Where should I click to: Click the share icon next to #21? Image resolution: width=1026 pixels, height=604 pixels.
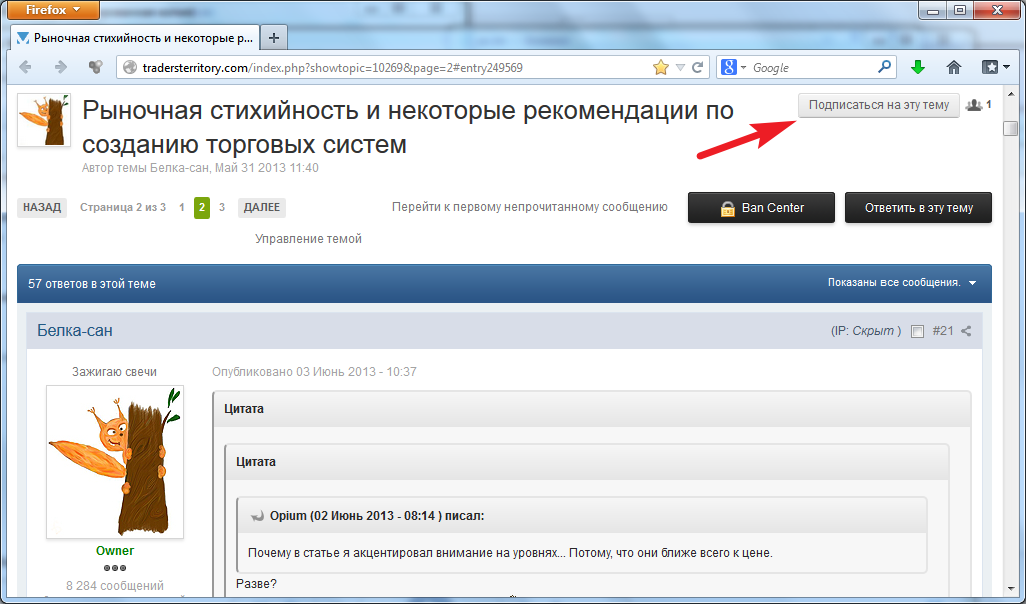[966, 331]
